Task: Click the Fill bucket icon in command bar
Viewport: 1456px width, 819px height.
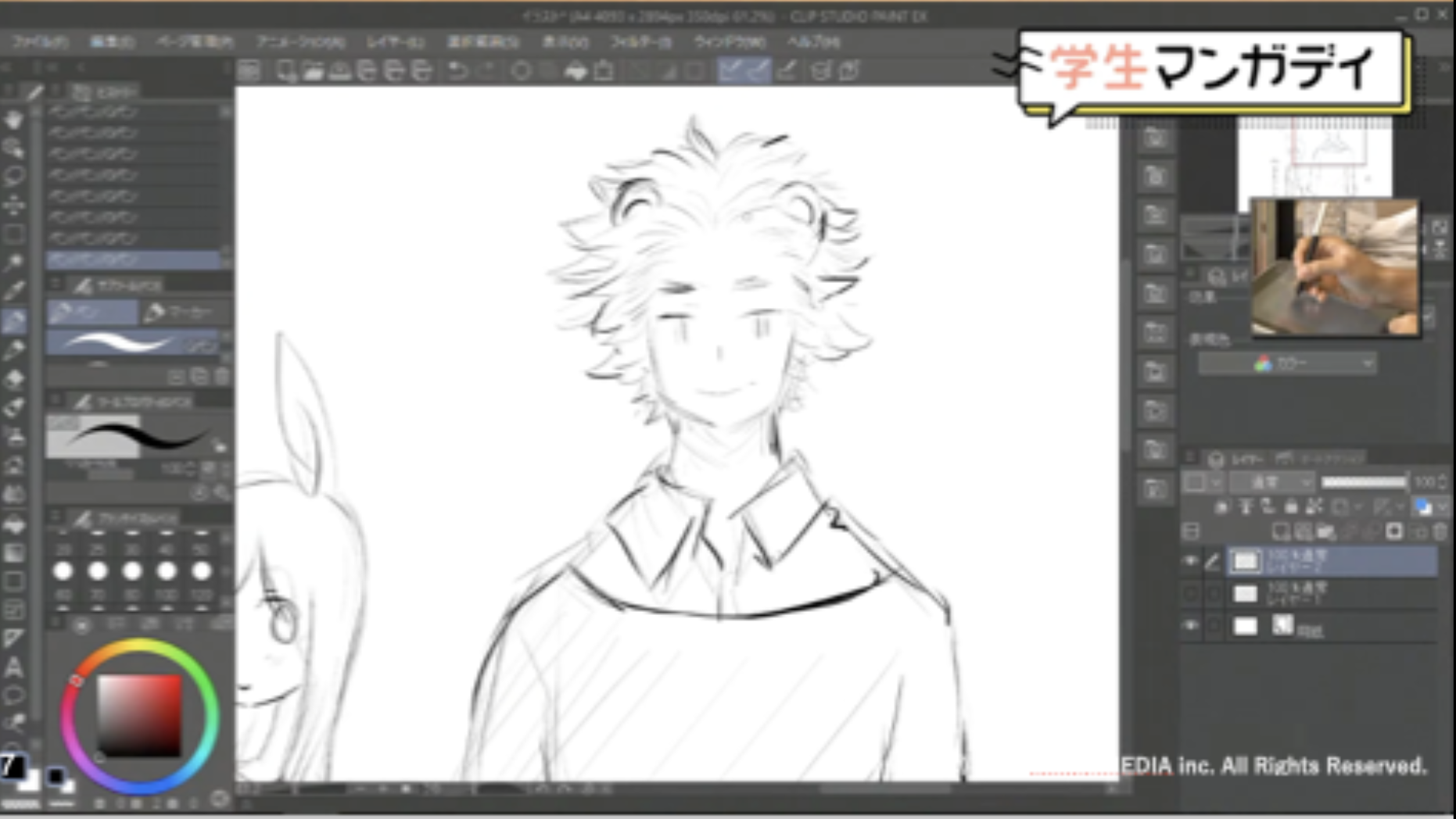Action: coord(576,71)
